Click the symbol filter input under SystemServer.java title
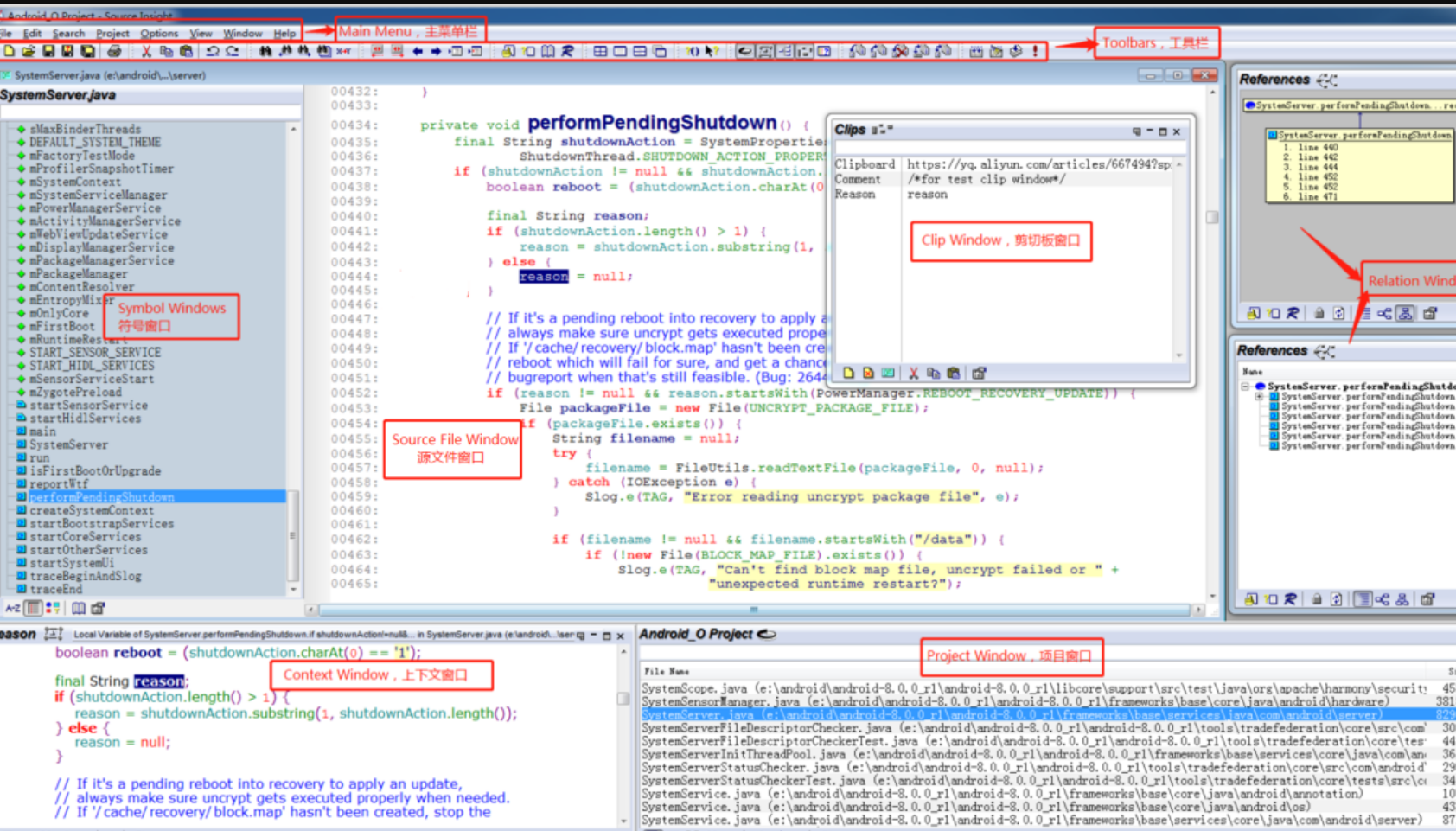This screenshot has height=831, width=1456. pos(150,112)
